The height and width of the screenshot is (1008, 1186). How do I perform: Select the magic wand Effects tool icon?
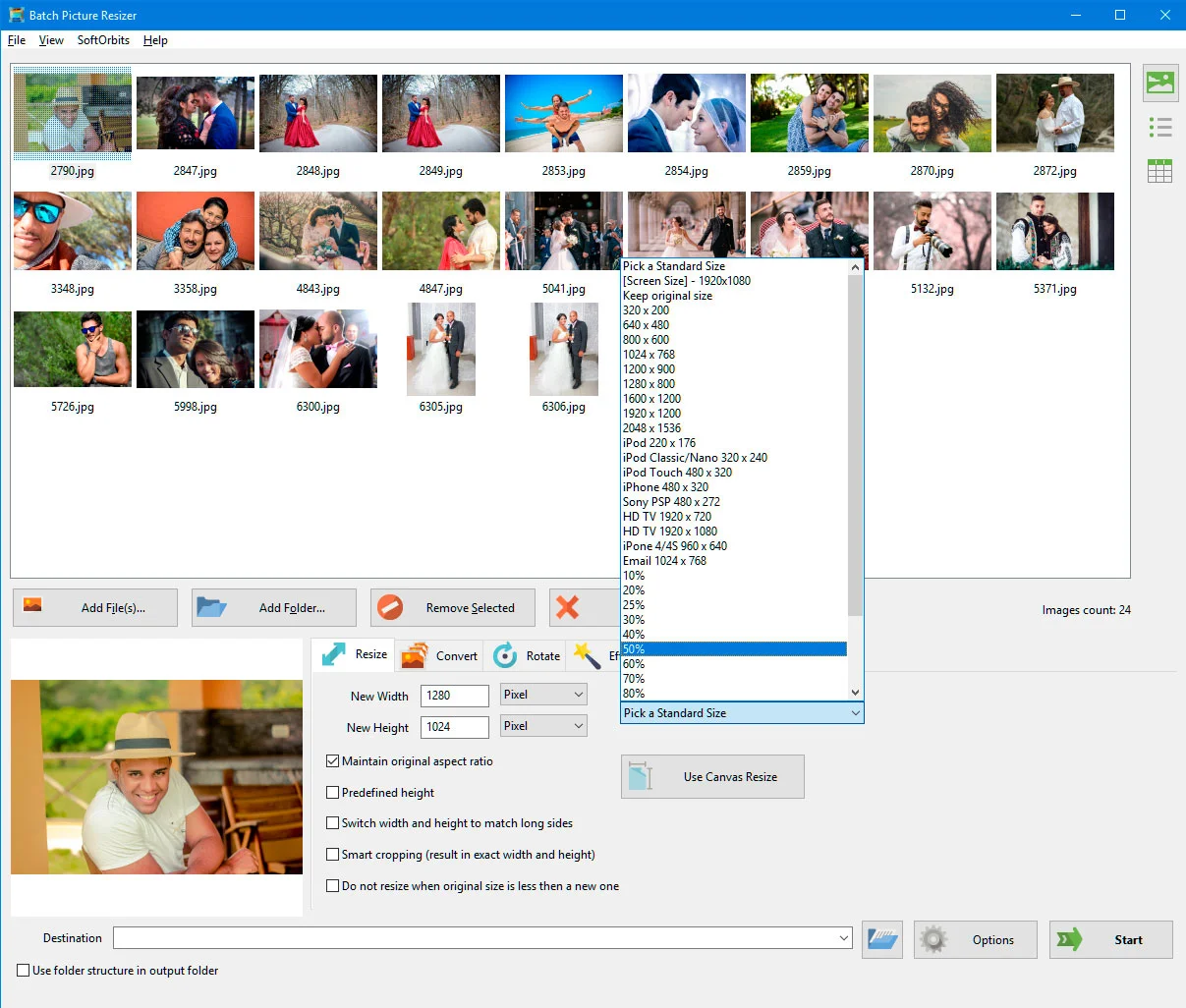[x=587, y=654]
